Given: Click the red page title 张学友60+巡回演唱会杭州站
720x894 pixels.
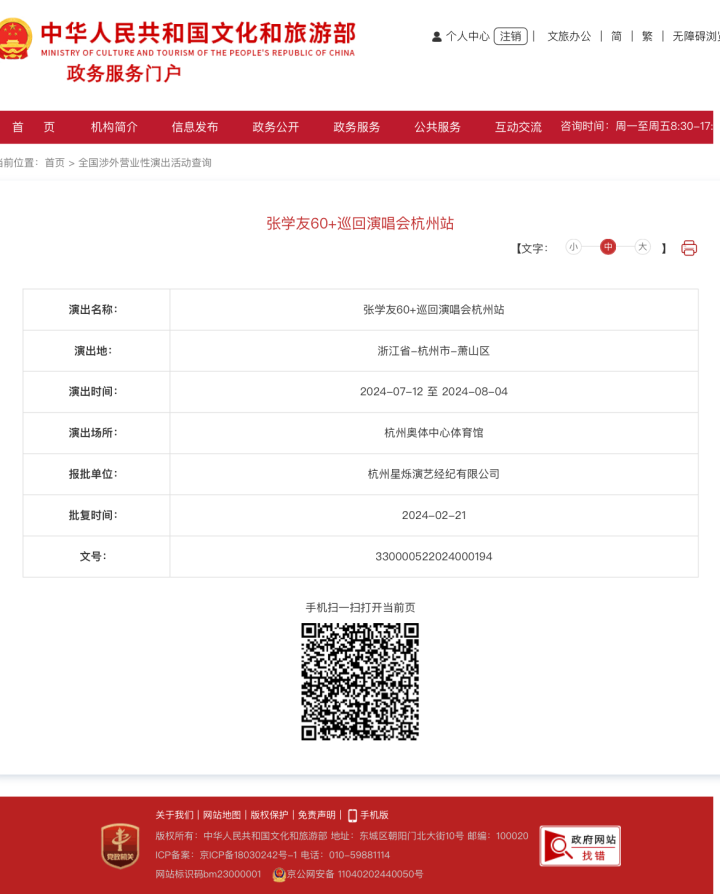Looking at the screenshot, I should [360, 224].
